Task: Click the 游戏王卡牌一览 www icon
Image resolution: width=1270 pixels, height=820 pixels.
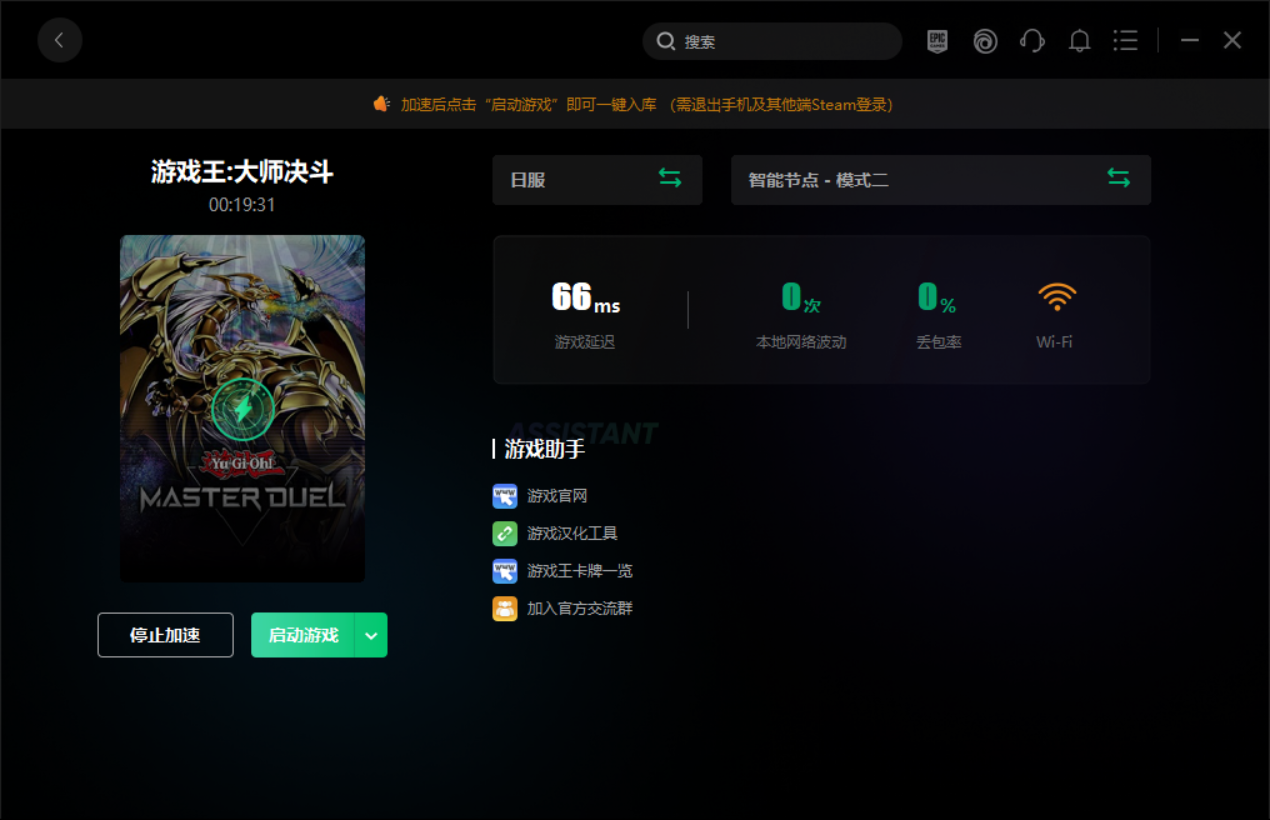Action: coord(505,571)
